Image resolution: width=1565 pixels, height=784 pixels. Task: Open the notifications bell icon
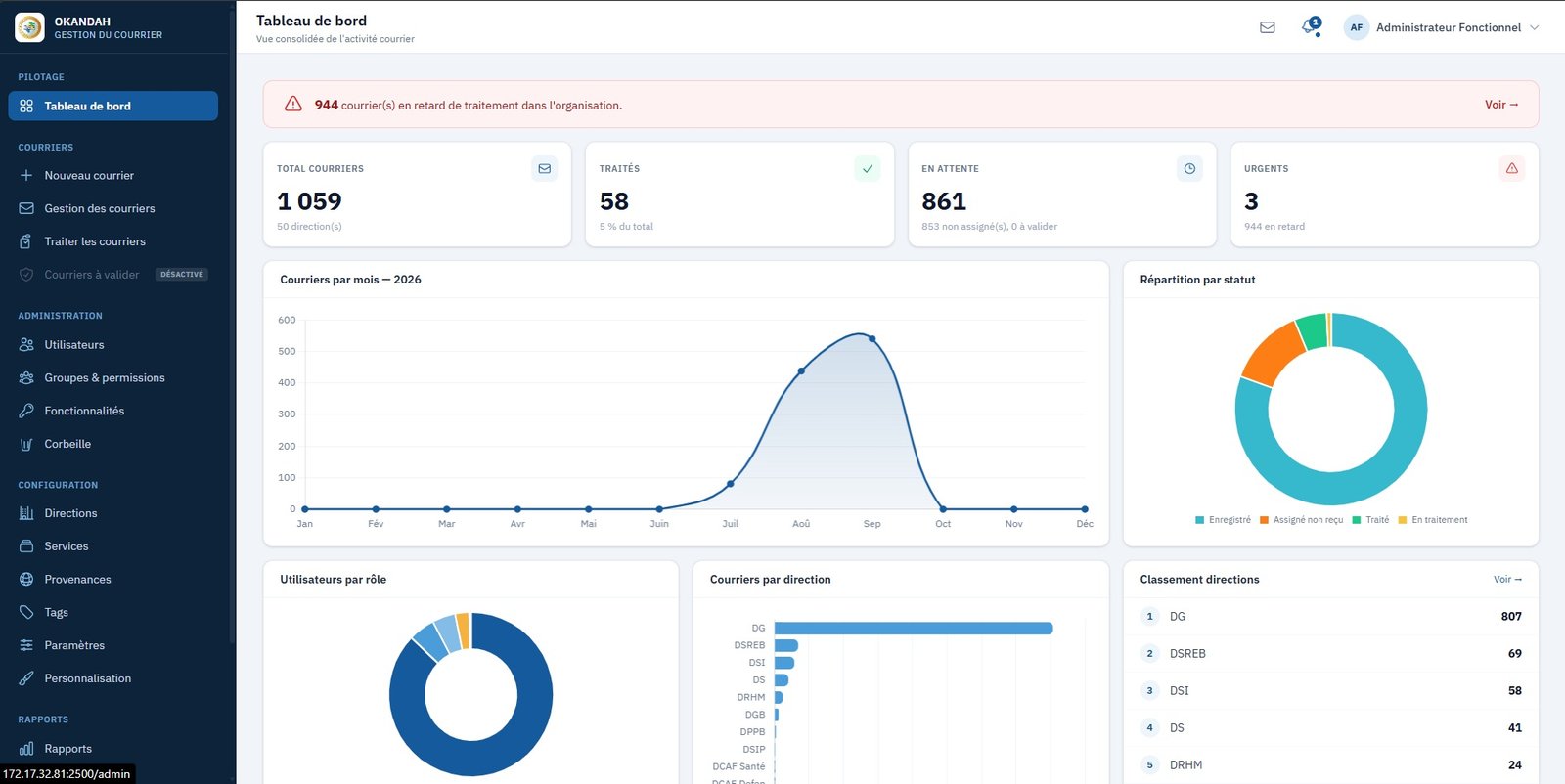tap(1311, 26)
